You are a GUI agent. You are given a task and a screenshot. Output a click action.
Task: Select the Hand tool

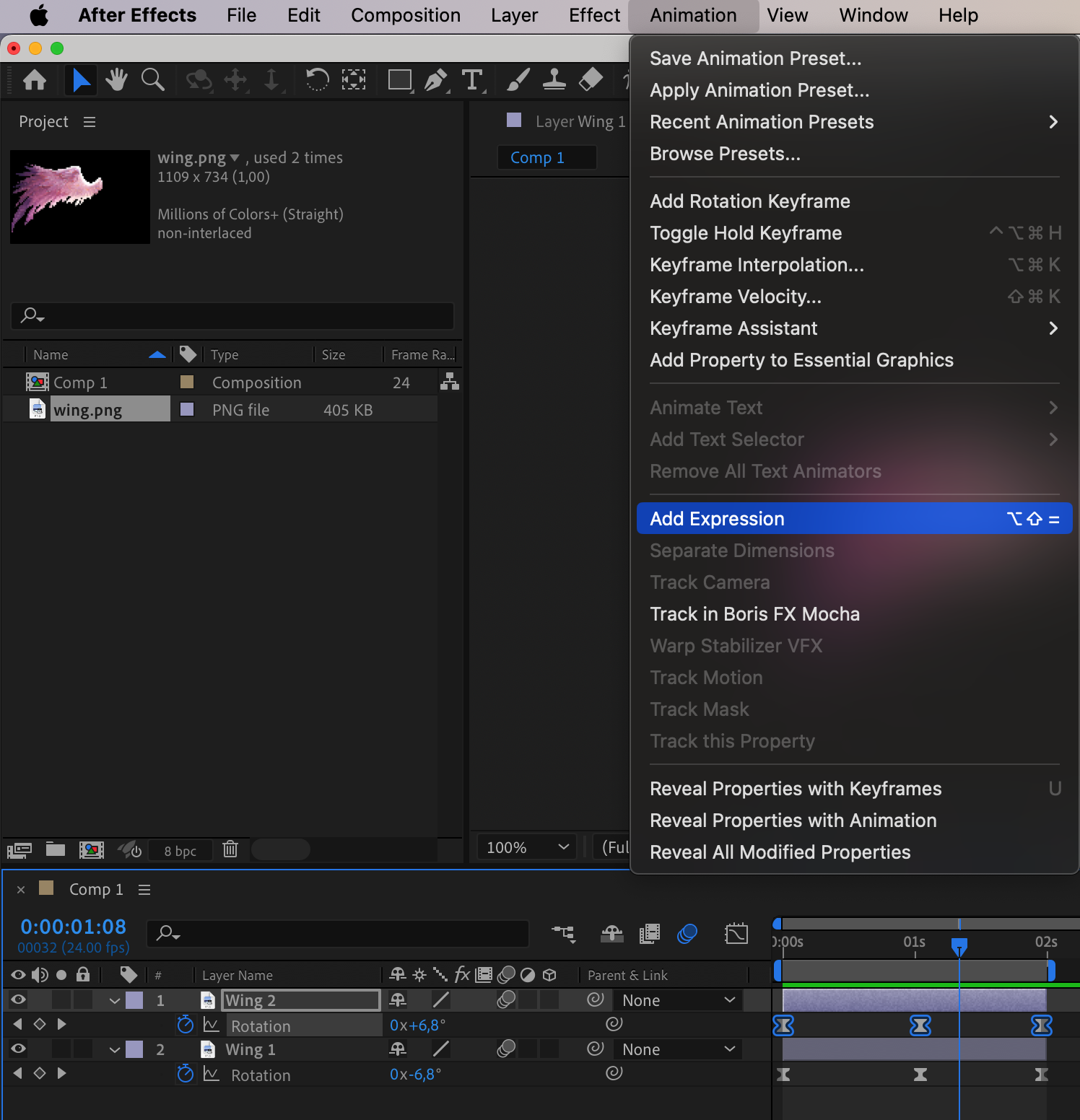(116, 79)
